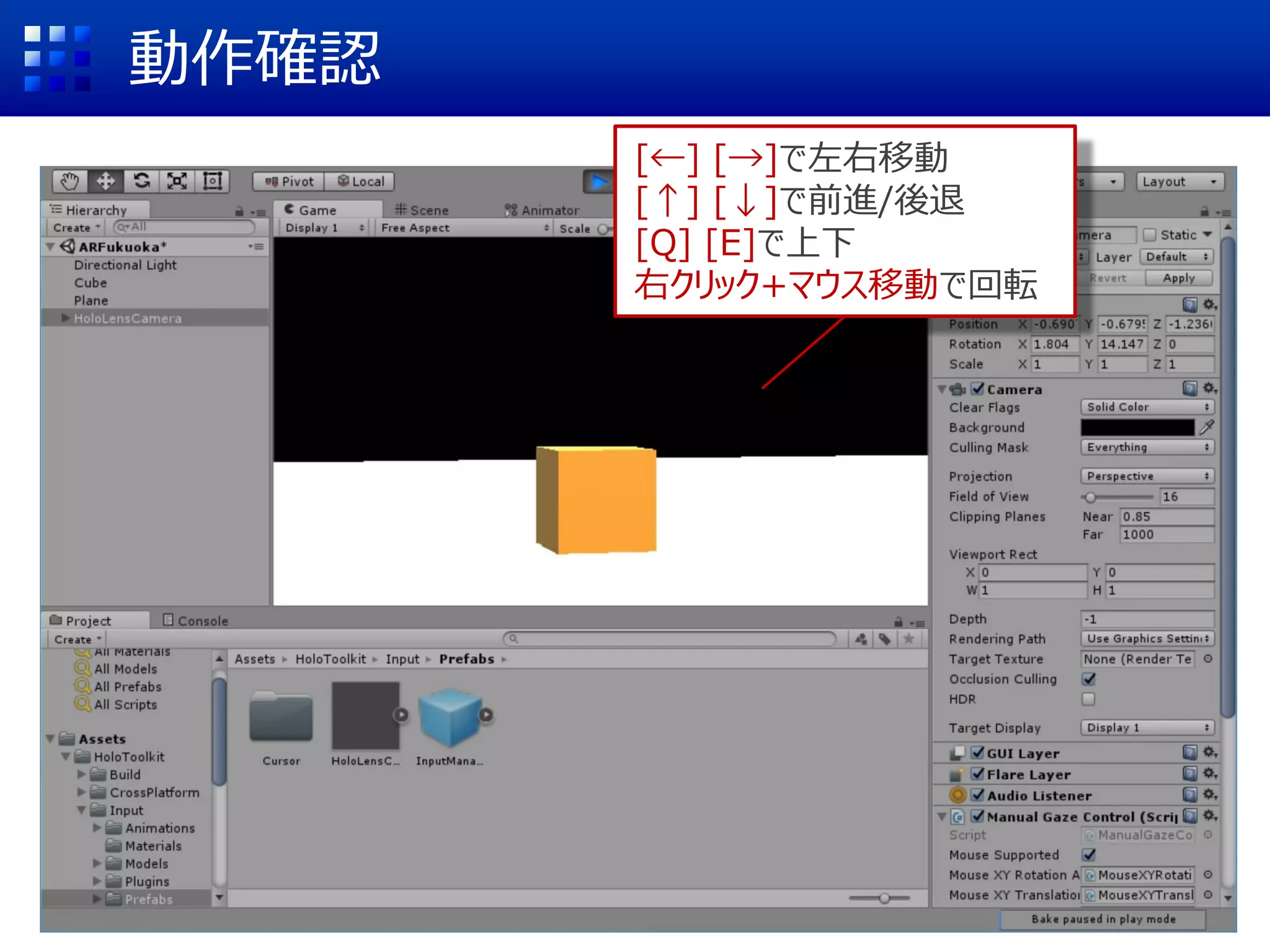Toggle the Audio Listener checkbox
Image resolution: width=1270 pixels, height=952 pixels.
pos(977,795)
